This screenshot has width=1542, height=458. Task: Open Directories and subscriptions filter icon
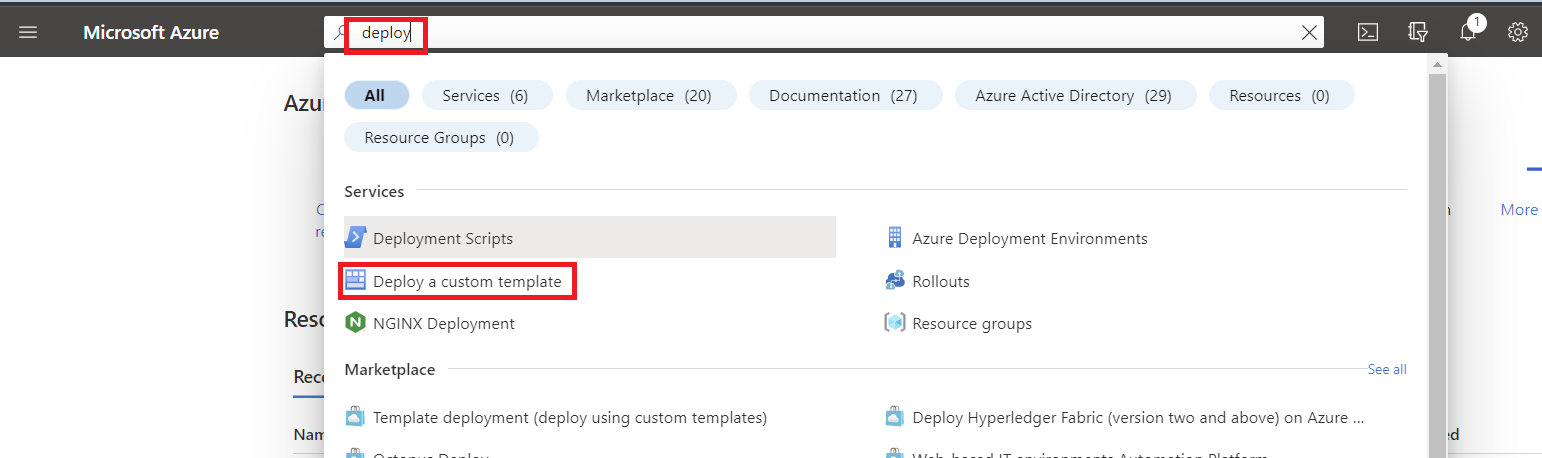[x=1418, y=32]
